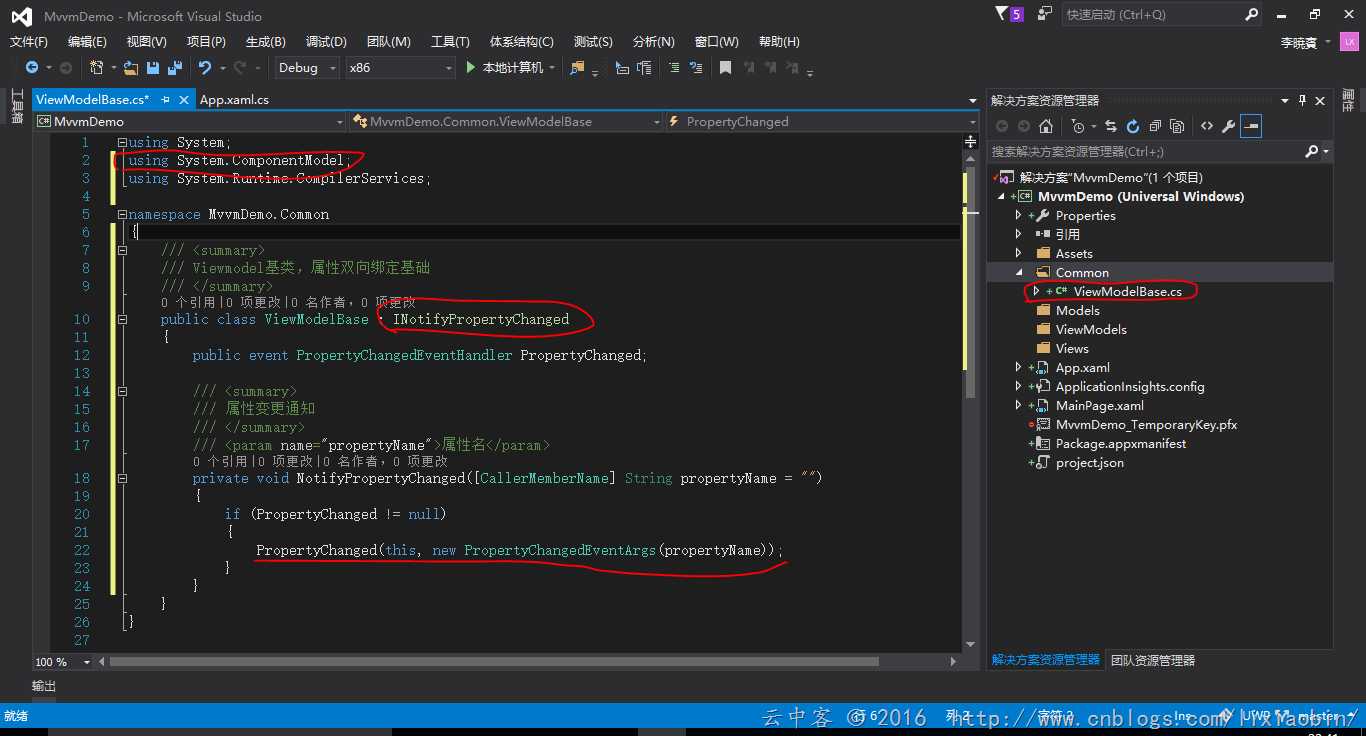Image resolution: width=1366 pixels, height=736 pixels.
Task: Click View Code icon in Solution Explorer
Action: pyautogui.click(x=1207, y=126)
